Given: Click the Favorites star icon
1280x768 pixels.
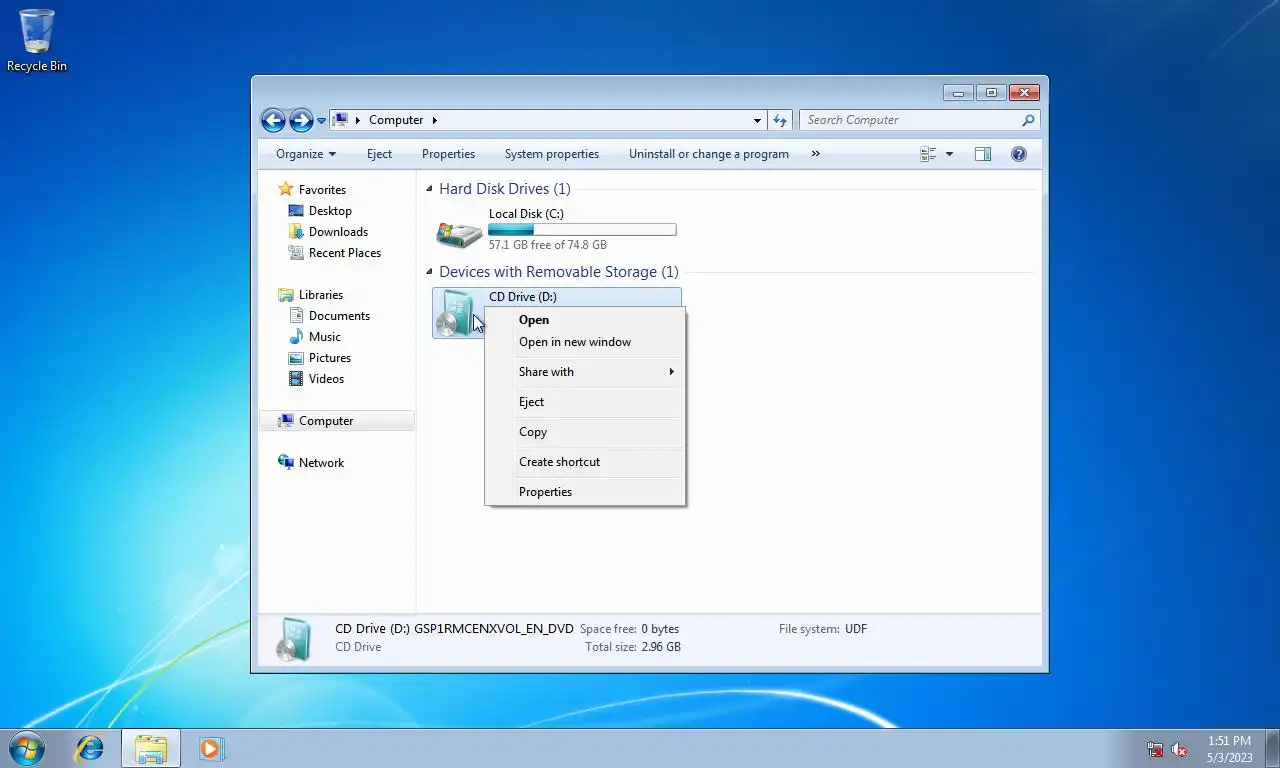Looking at the screenshot, I should click(x=286, y=189).
